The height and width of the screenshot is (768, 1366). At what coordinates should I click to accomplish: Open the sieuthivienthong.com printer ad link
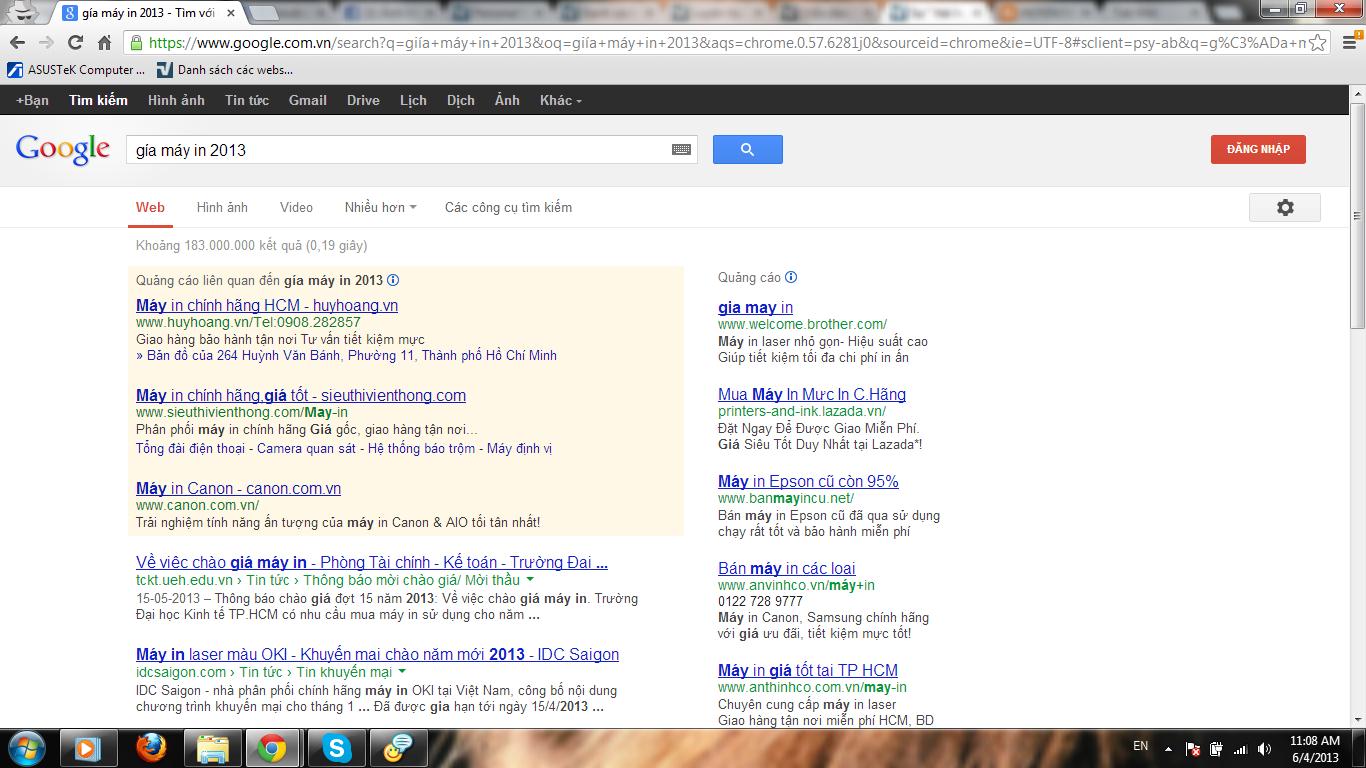(x=301, y=396)
